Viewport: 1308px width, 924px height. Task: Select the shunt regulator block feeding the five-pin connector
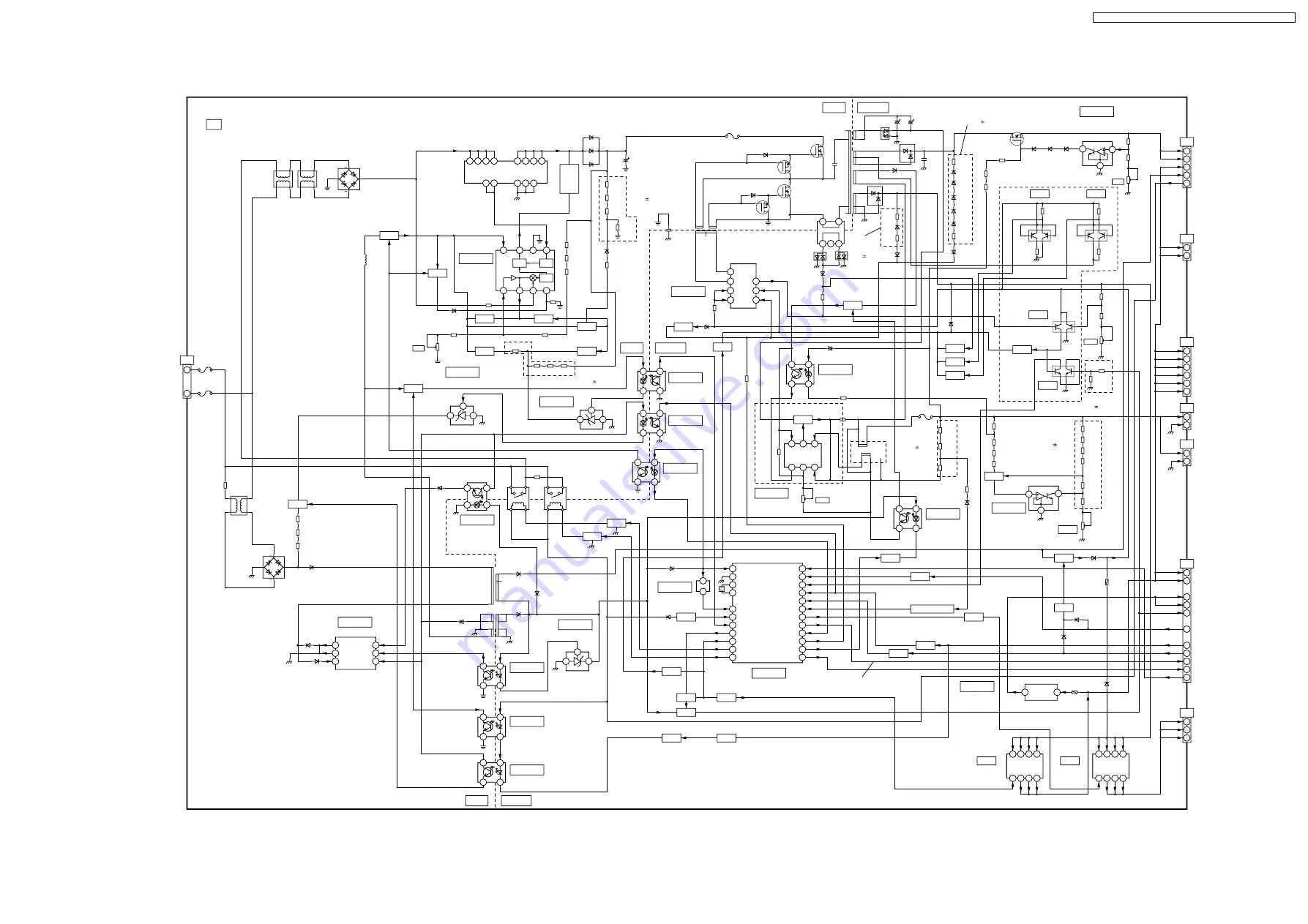1097,154
